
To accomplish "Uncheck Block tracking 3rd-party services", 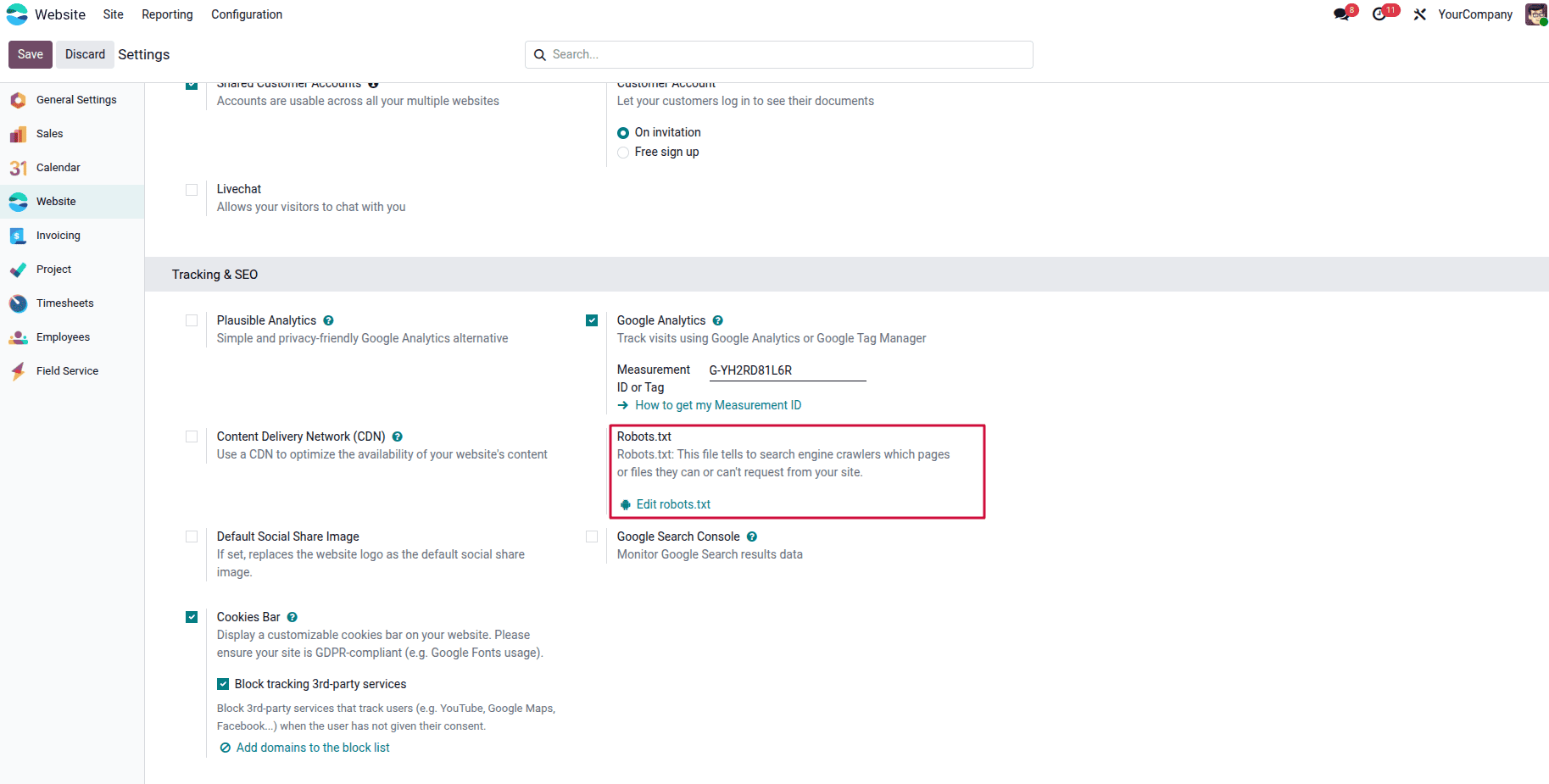I will (x=223, y=684).
